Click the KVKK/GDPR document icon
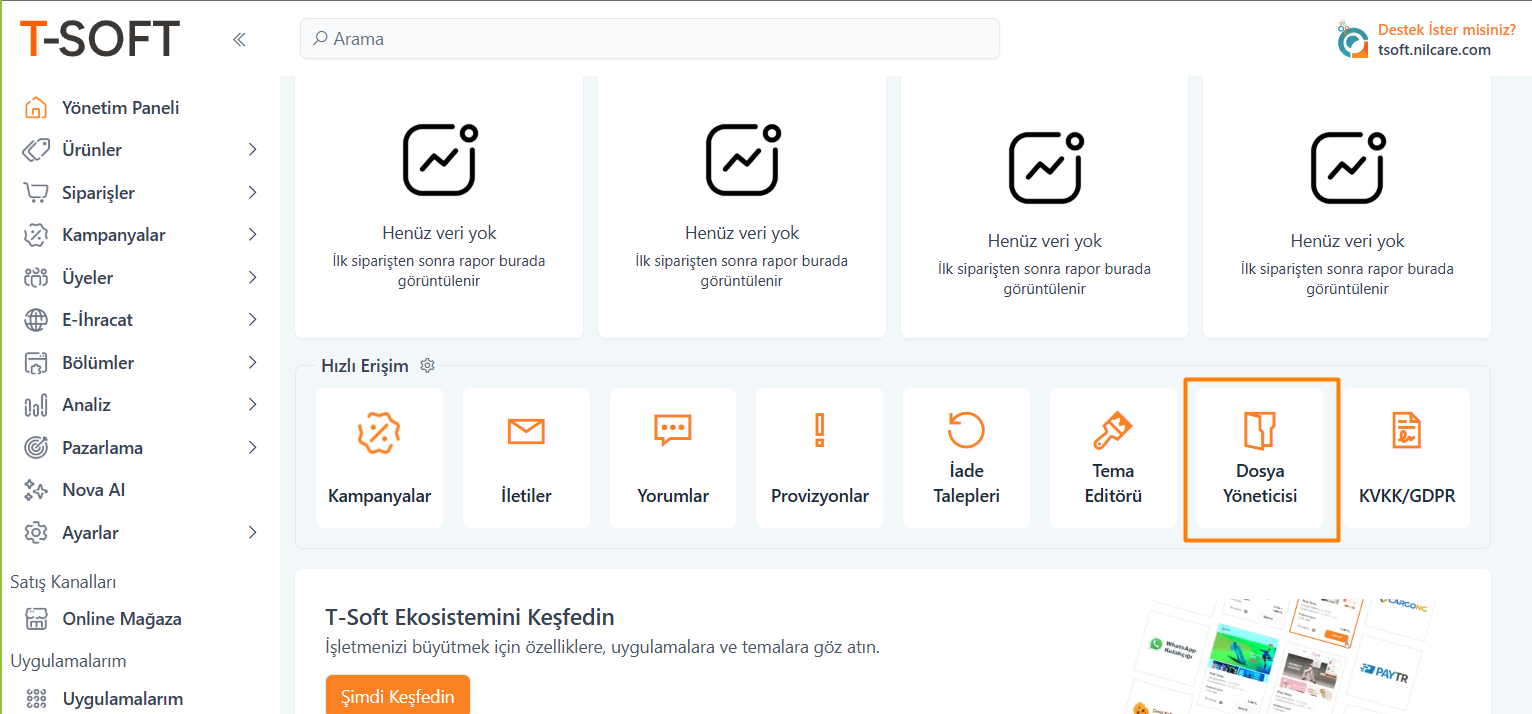Image resolution: width=1532 pixels, height=714 pixels. pyautogui.click(x=1407, y=430)
